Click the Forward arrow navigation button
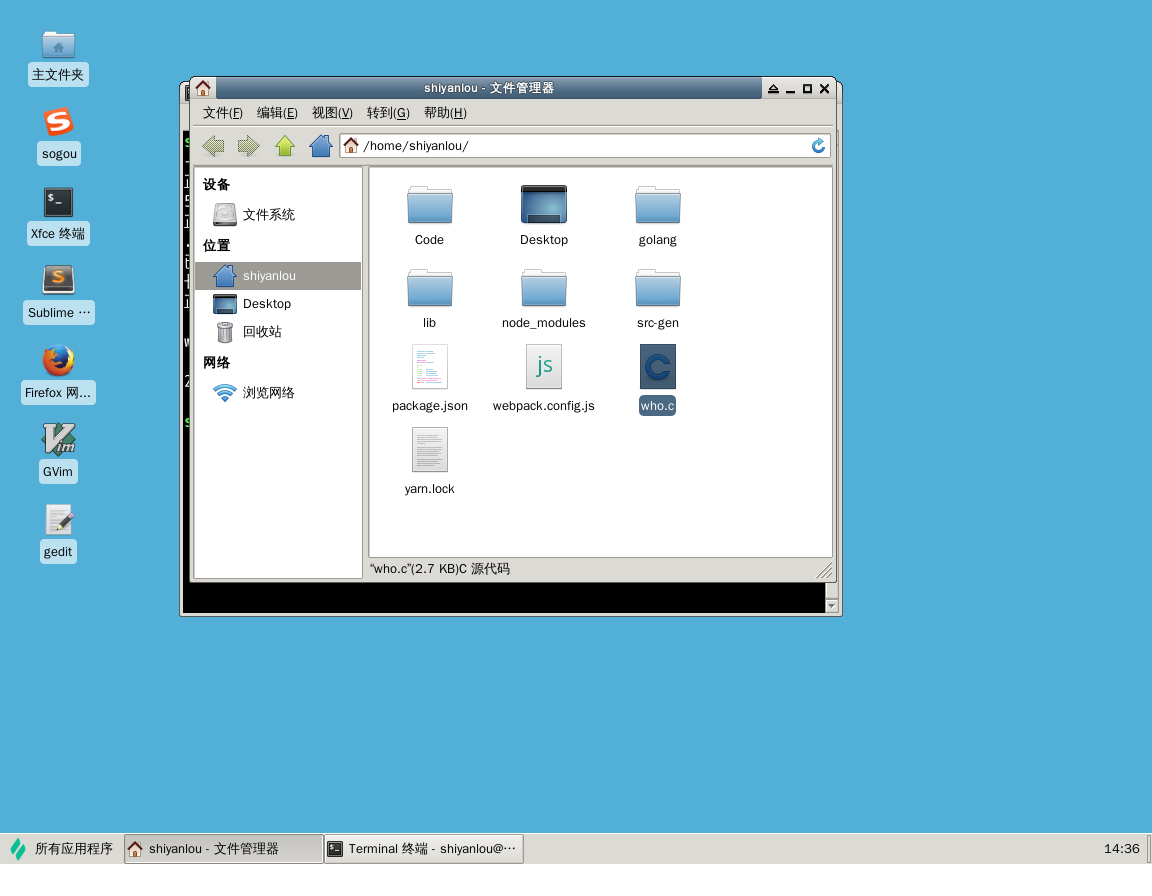 click(x=249, y=146)
